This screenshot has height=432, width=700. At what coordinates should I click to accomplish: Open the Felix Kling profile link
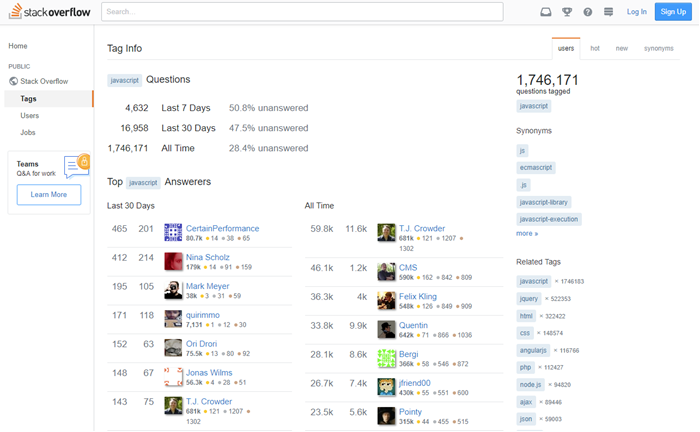418,296
